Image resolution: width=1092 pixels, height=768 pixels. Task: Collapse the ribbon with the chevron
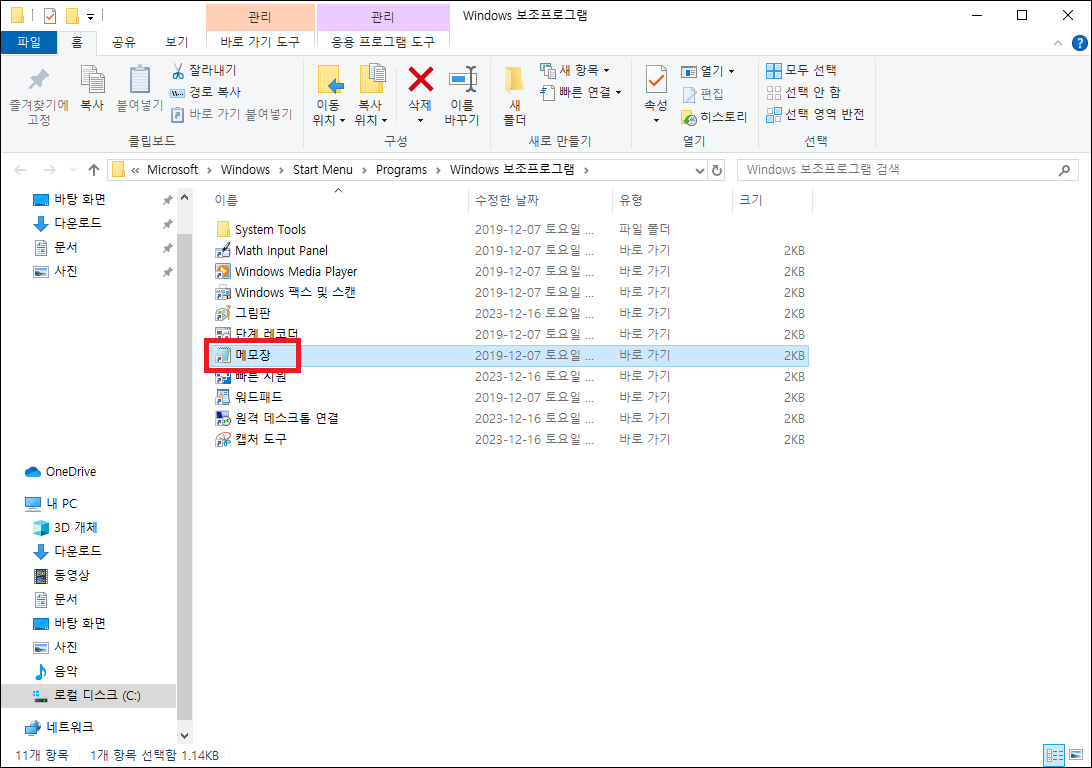click(1058, 43)
